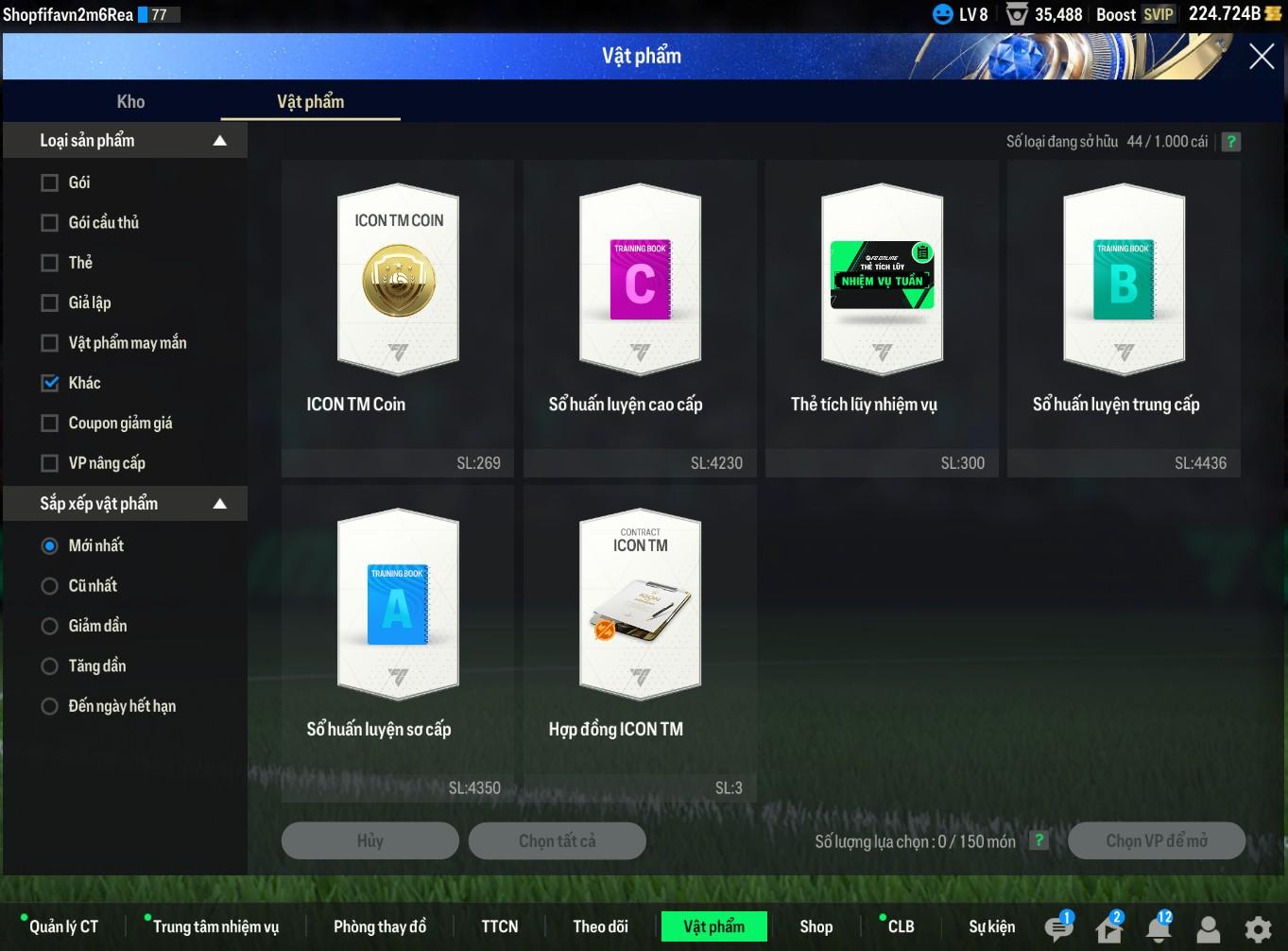Click the home notification icon with badge 2
Screen dimensions: 1288x951
click(x=1108, y=928)
